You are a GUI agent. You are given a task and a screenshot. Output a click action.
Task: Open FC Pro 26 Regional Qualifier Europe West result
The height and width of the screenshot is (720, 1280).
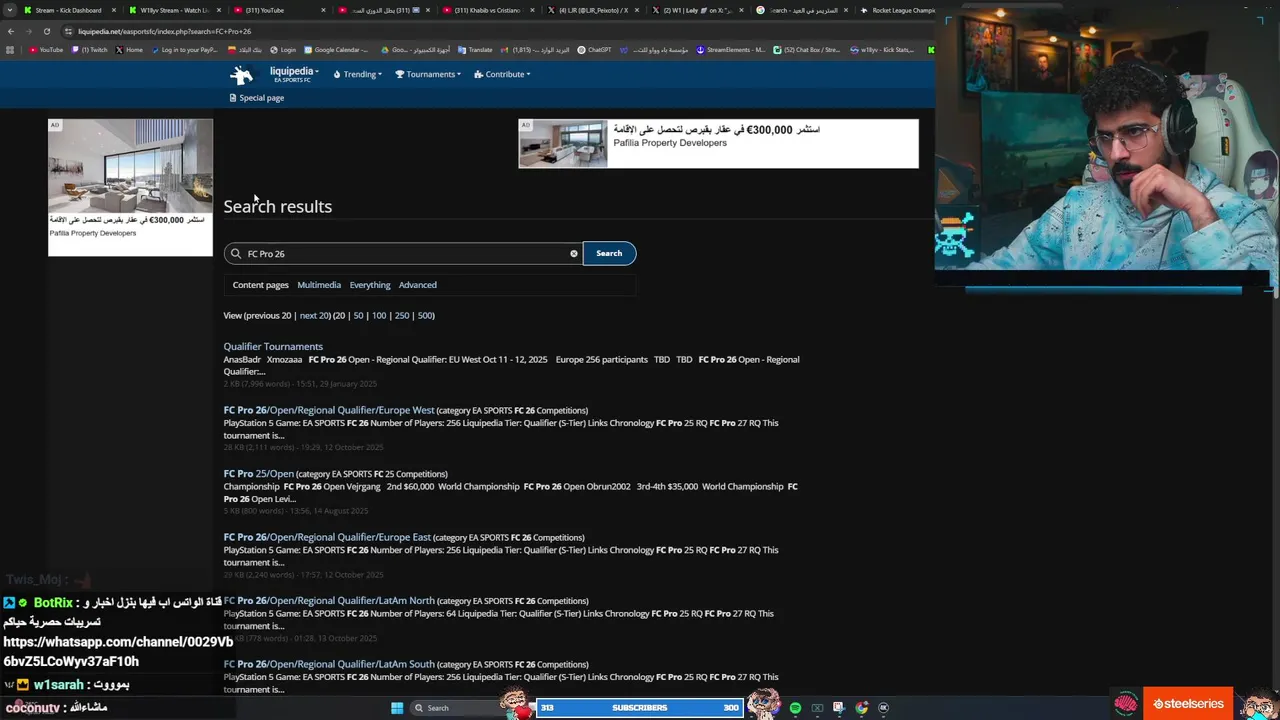pyautogui.click(x=329, y=410)
